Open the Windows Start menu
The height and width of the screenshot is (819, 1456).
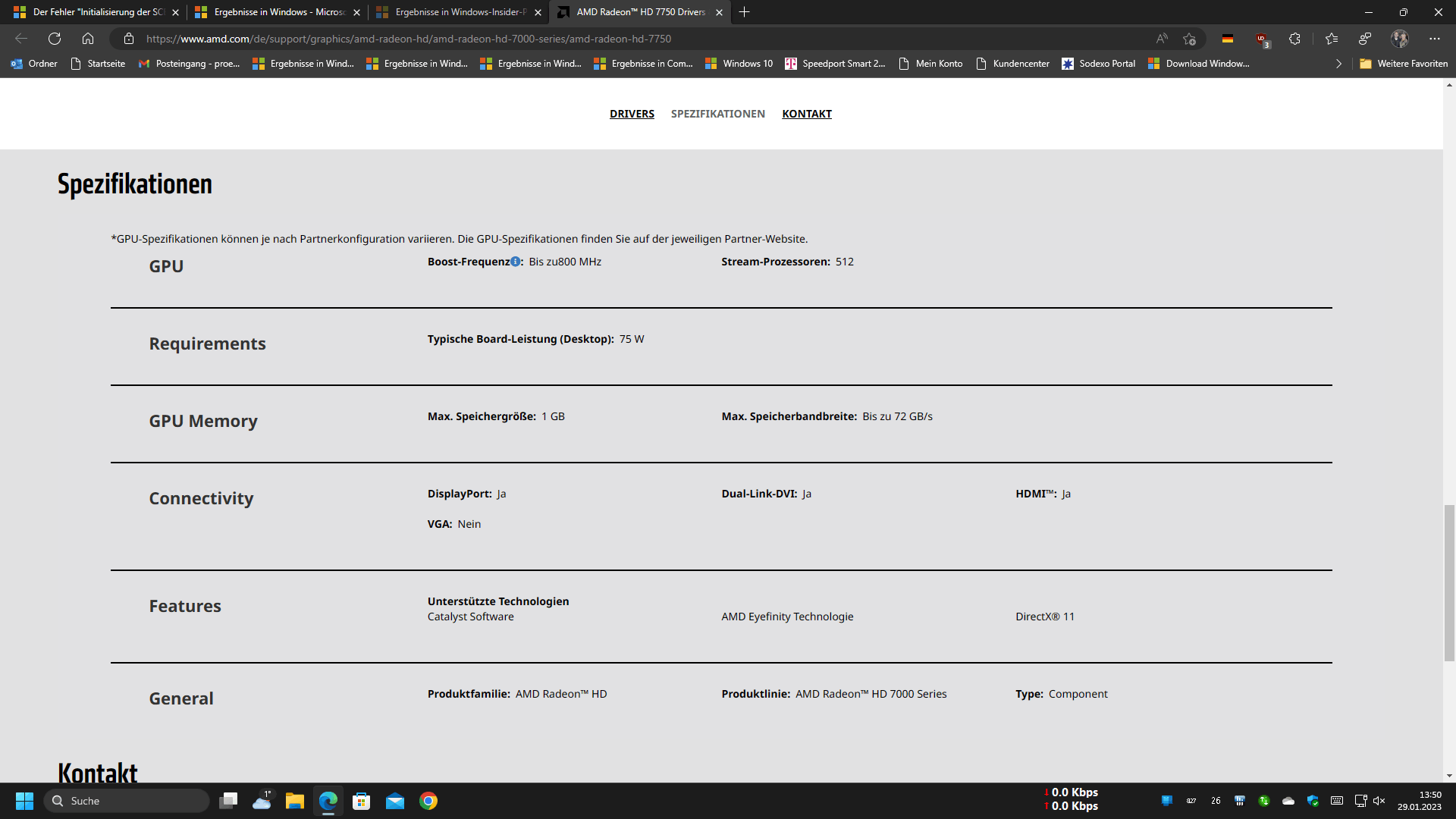[24, 801]
